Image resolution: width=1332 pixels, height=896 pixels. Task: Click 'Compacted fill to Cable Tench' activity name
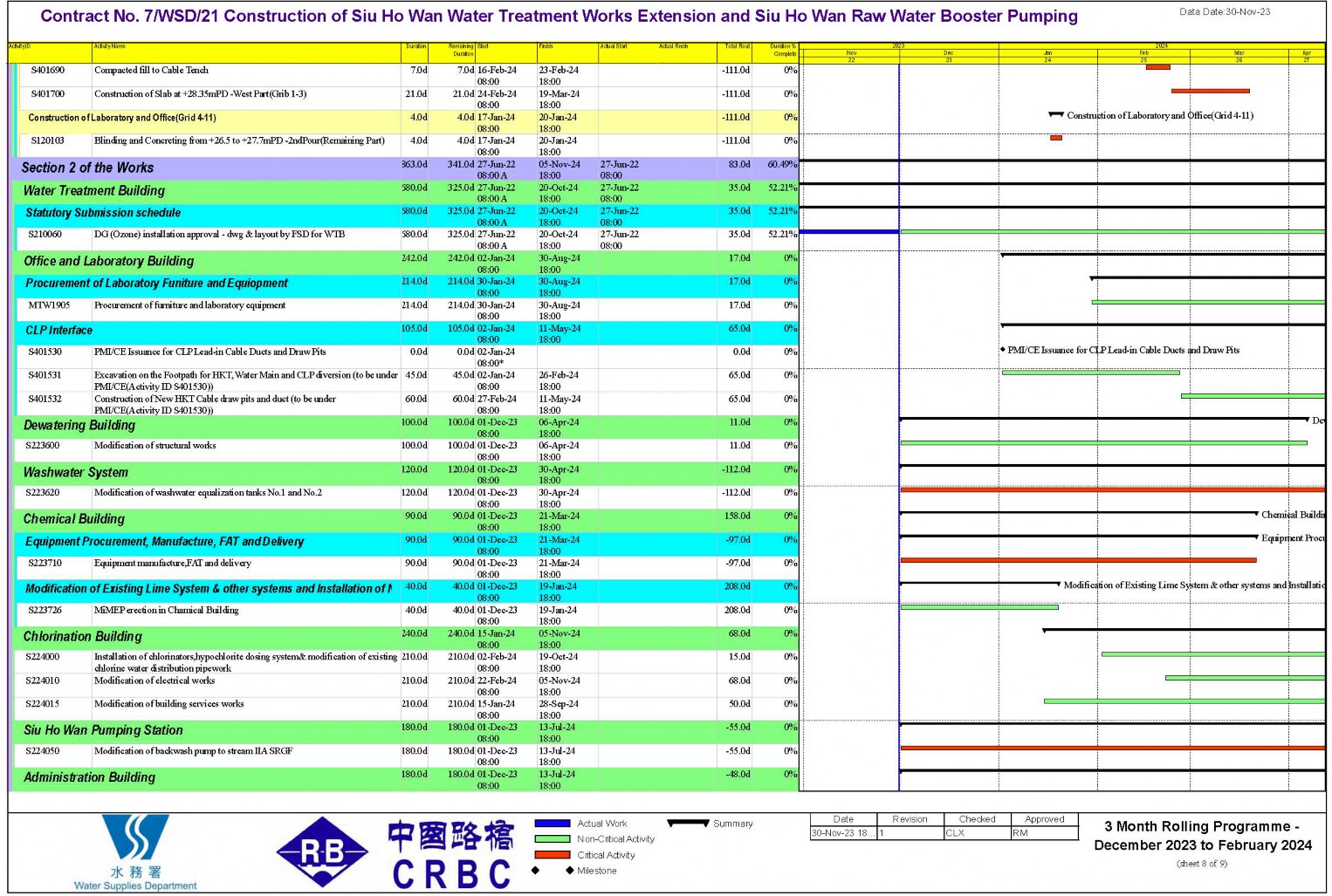[x=151, y=70]
